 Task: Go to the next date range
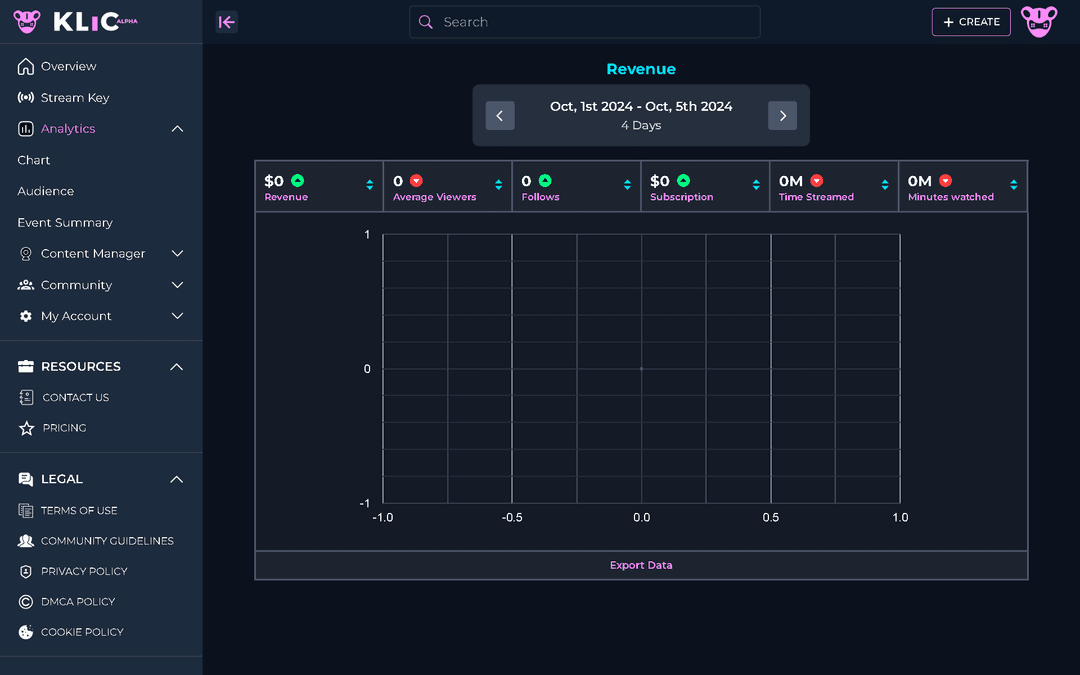[x=782, y=116]
